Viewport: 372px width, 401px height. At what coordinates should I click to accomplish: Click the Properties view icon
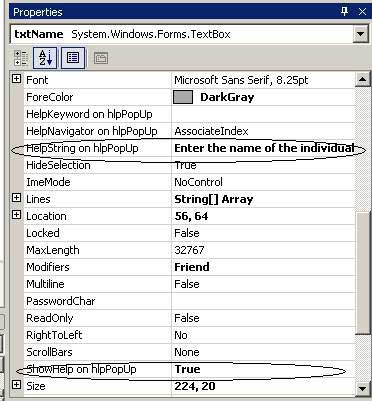73,58
